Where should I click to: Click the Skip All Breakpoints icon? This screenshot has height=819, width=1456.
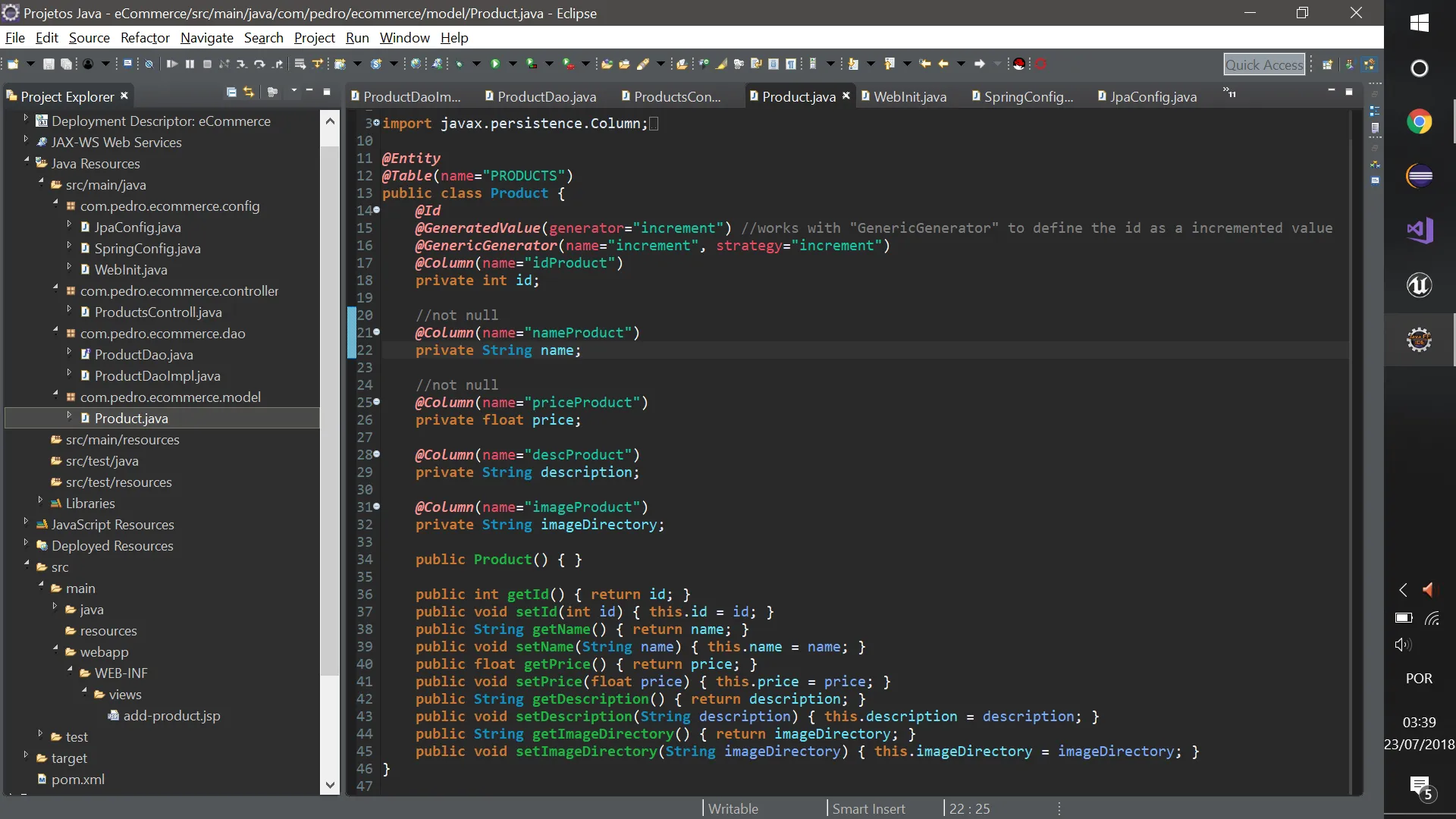tap(149, 64)
